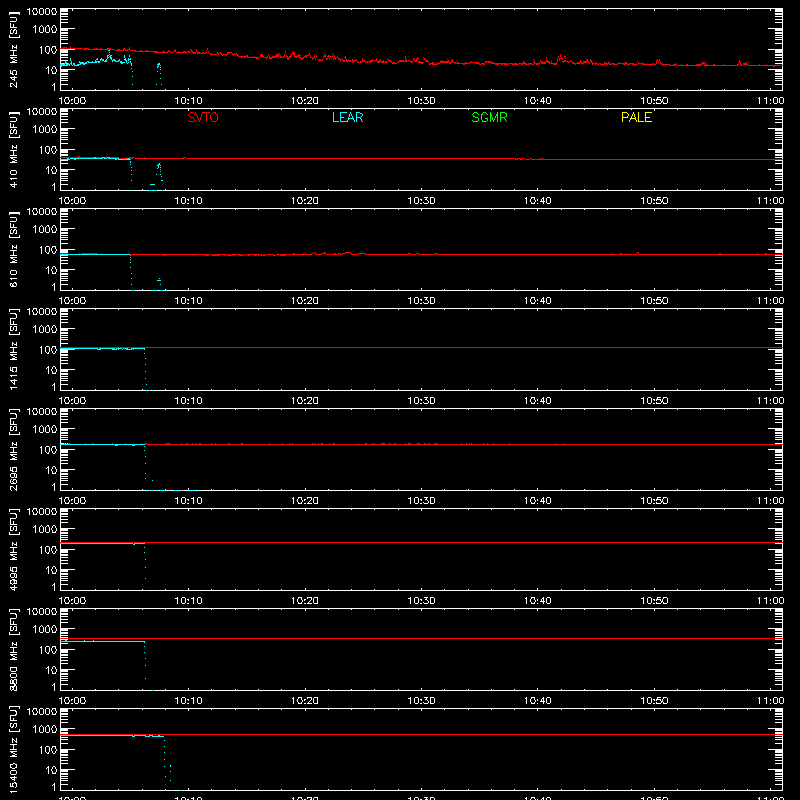Click 10:10 tick label below 2695 MHz plot

[188, 501]
